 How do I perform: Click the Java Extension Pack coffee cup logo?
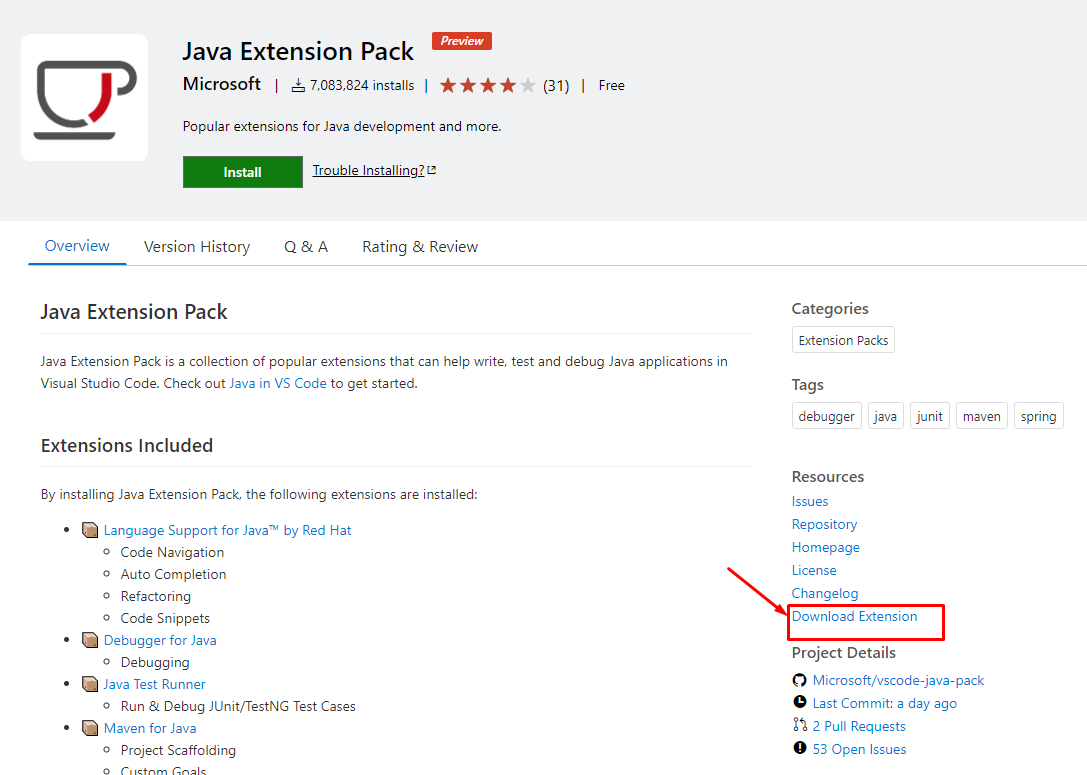point(84,98)
